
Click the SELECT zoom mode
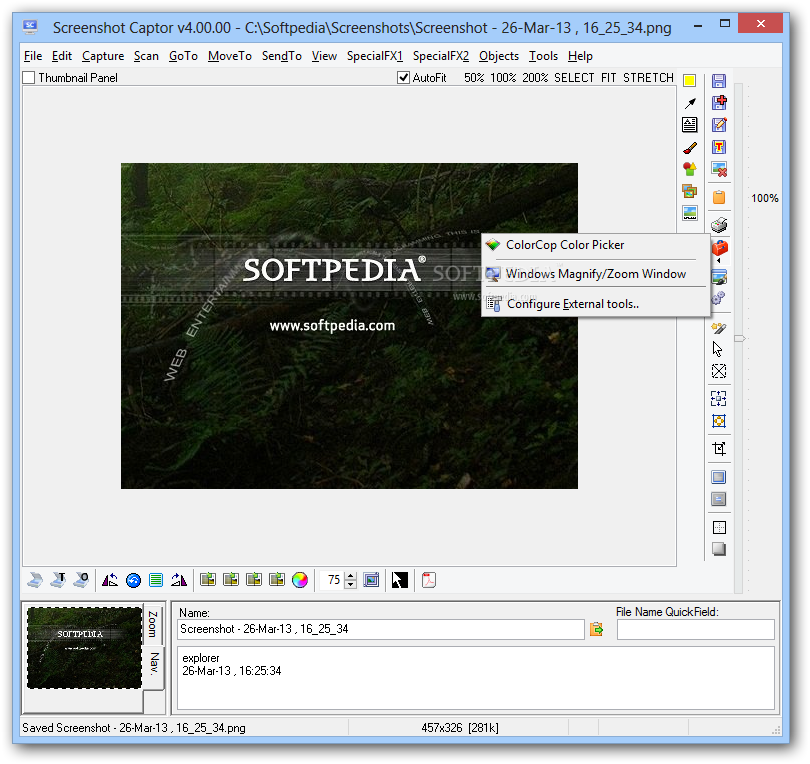(x=574, y=77)
